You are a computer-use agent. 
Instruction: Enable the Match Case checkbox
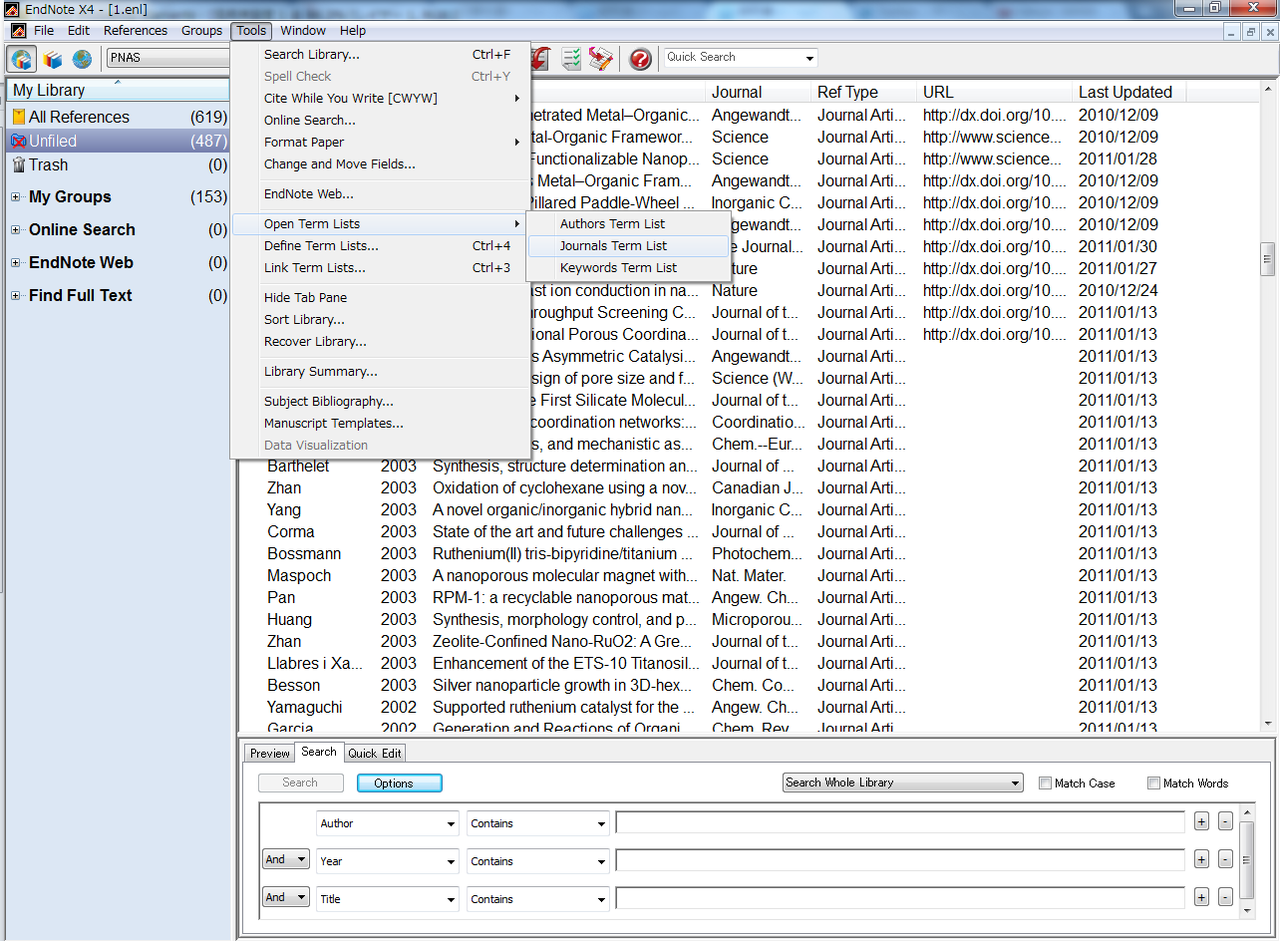coord(1045,783)
